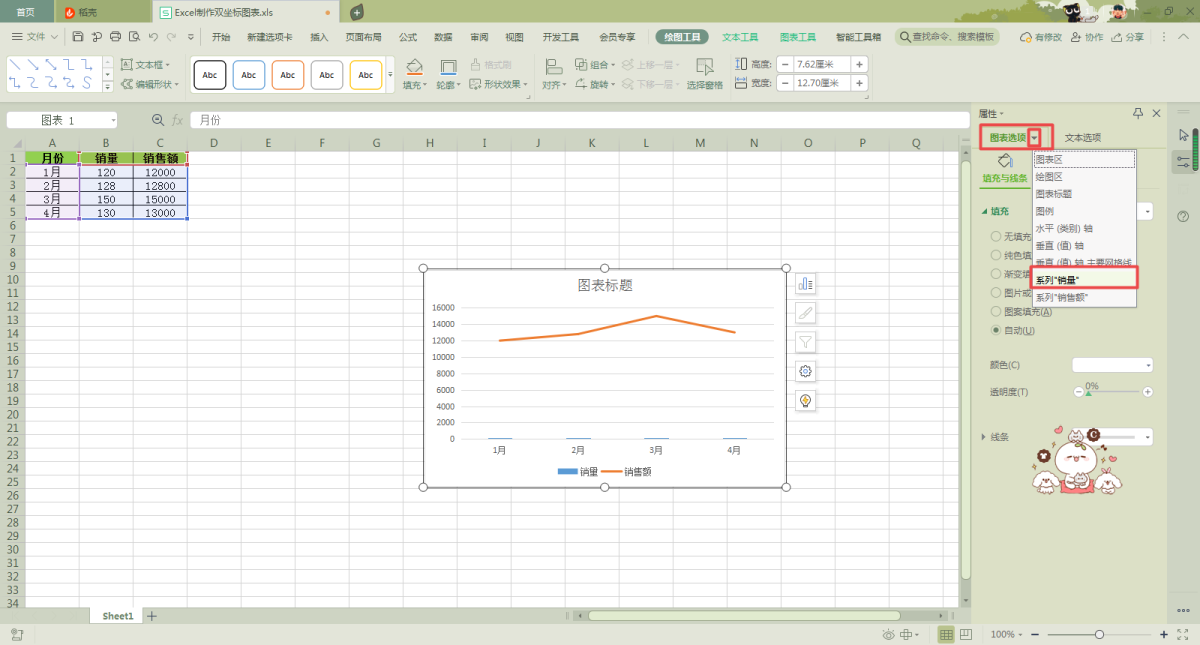This screenshot has height=645, width=1200.
Task: Click the Save icon in quick access toolbar
Action: [78, 37]
